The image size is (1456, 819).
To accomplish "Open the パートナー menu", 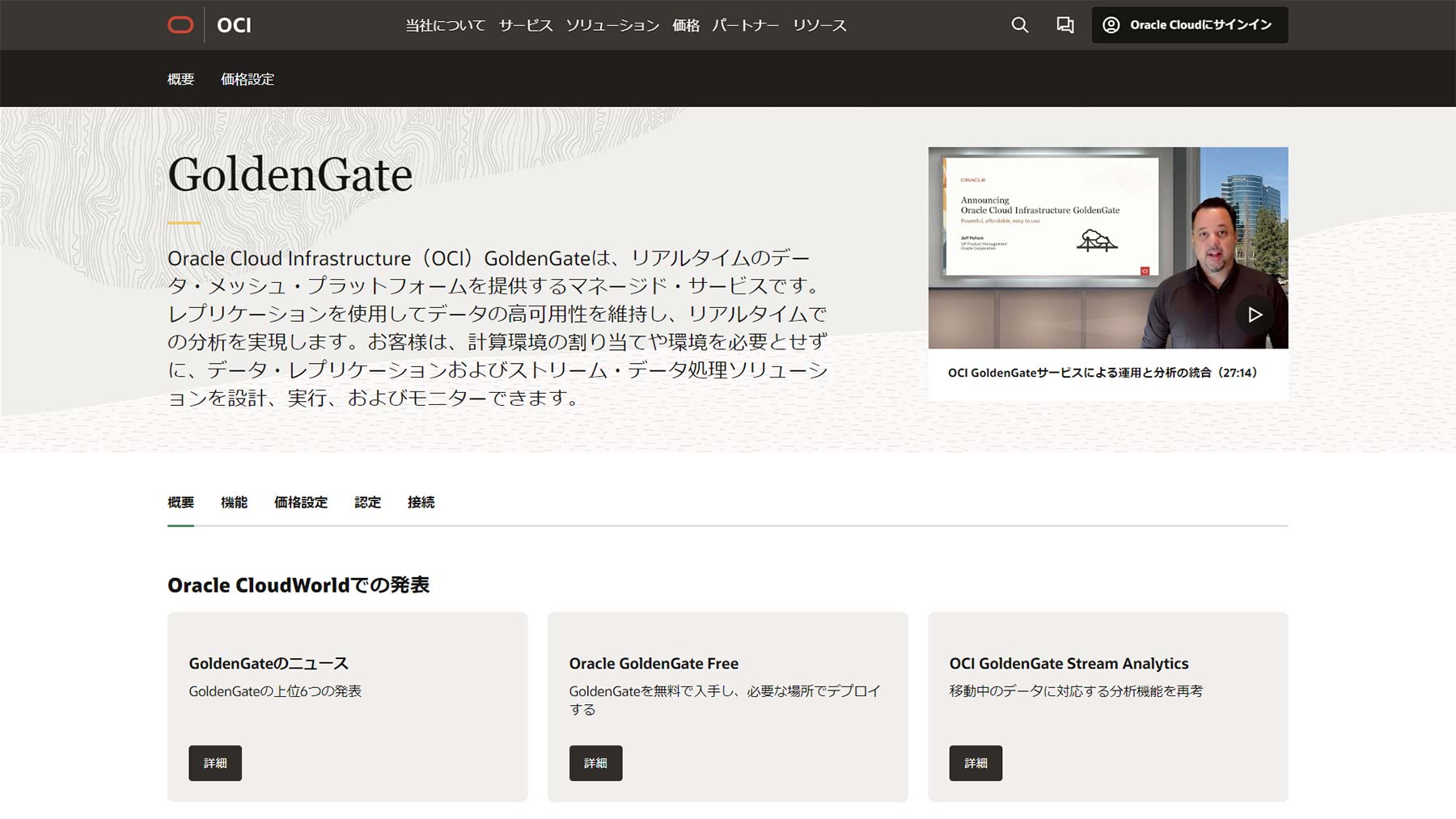I will point(746,26).
